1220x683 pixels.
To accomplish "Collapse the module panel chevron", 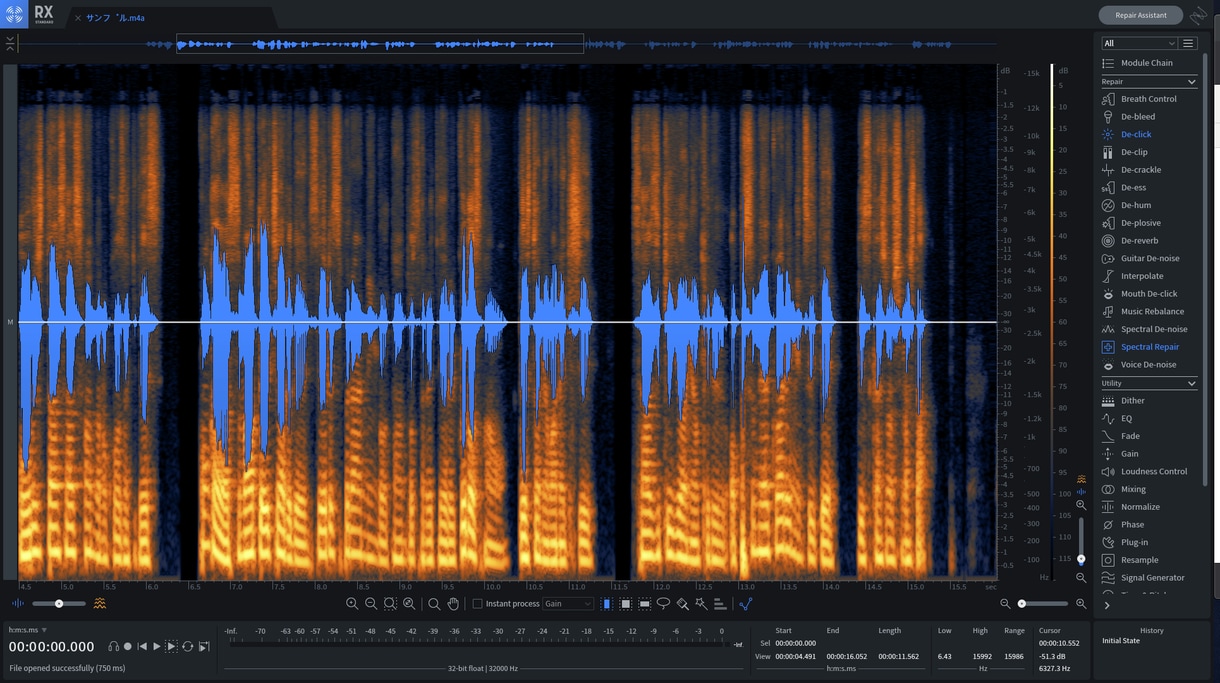I will click(x=1107, y=605).
